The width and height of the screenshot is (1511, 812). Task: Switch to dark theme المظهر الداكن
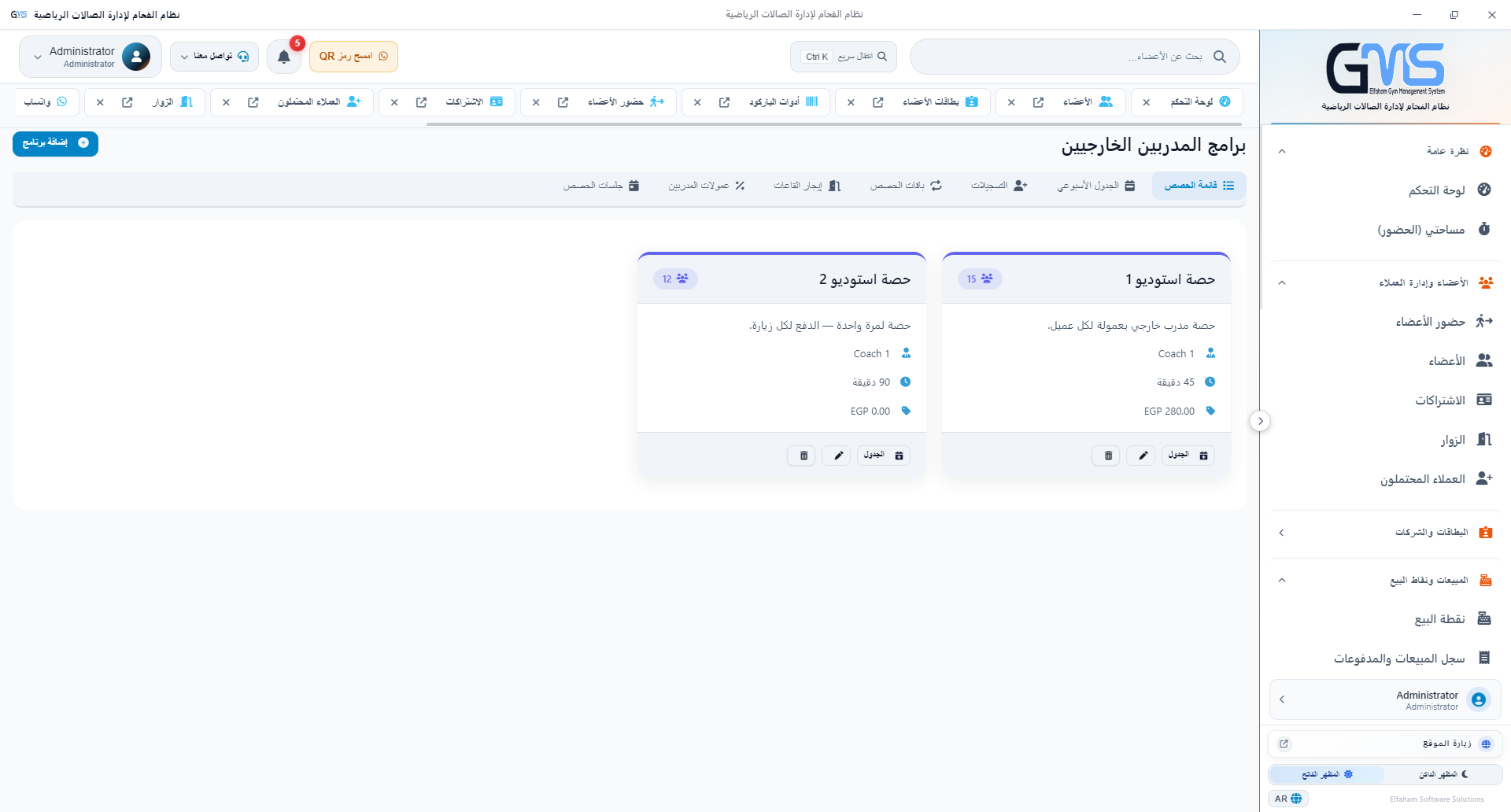coord(1443,775)
